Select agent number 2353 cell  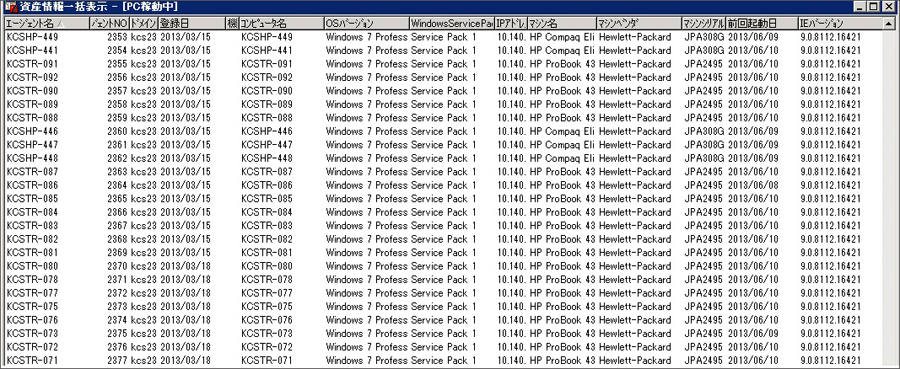[x=117, y=37]
